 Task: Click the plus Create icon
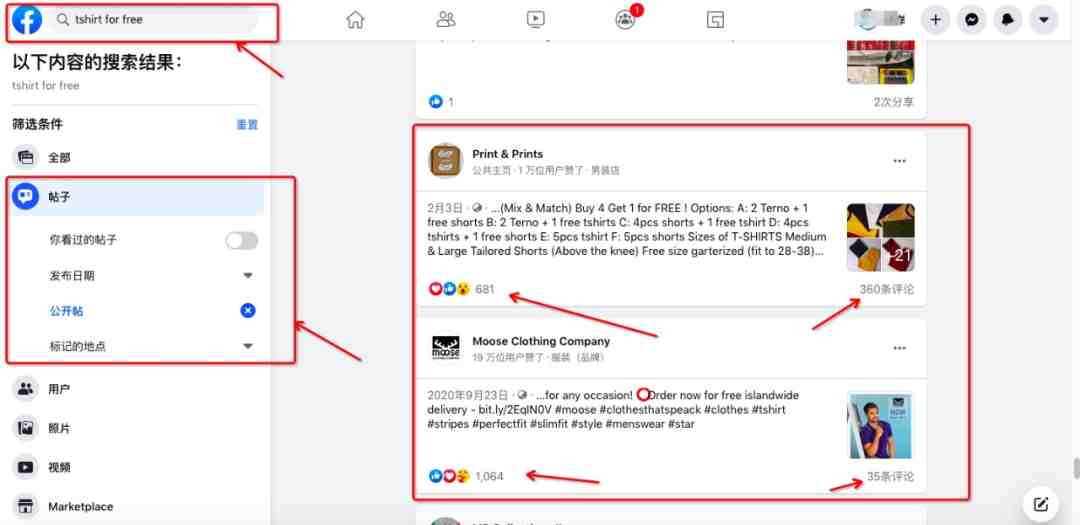[935, 20]
